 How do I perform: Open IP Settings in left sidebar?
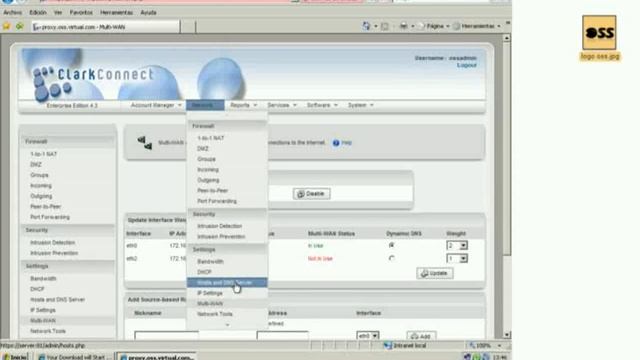43,310
